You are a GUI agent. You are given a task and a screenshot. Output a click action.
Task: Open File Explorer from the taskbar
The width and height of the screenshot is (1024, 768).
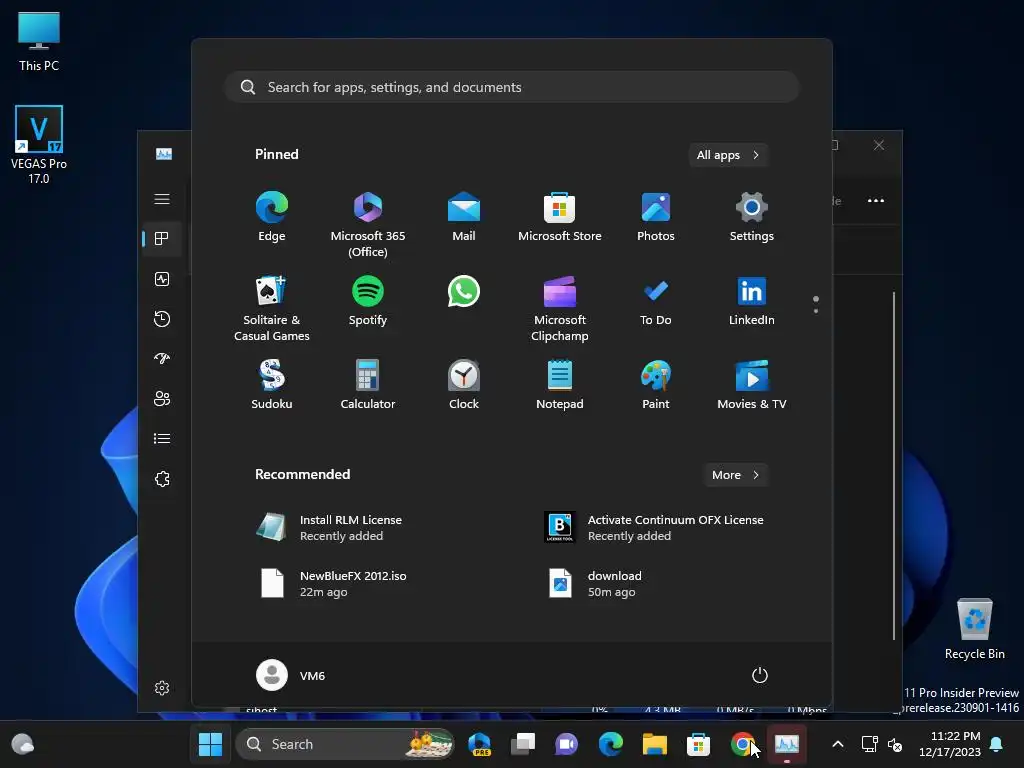pos(654,744)
